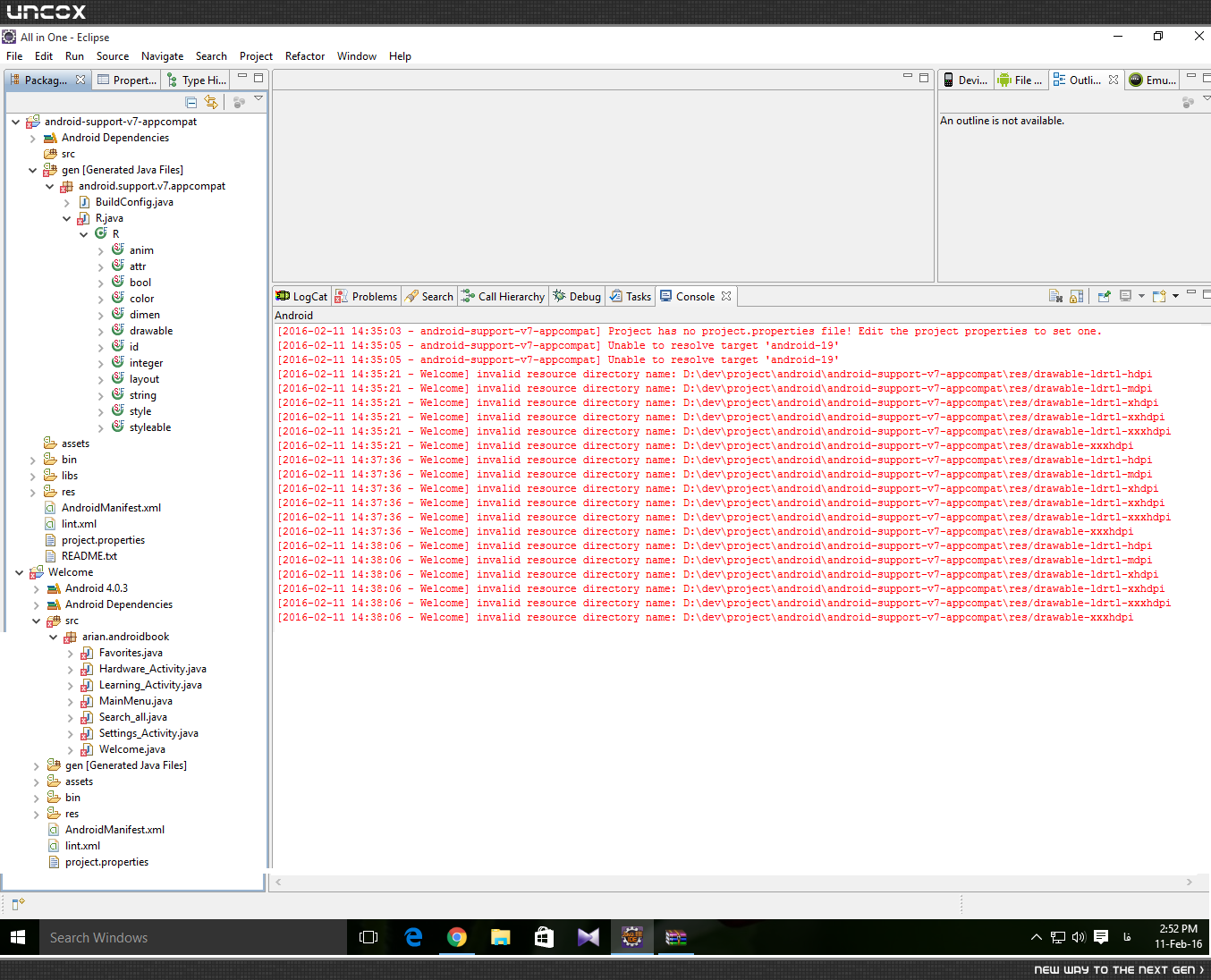Collapse all in Package Explorer toolbar

tap(191, 102)
